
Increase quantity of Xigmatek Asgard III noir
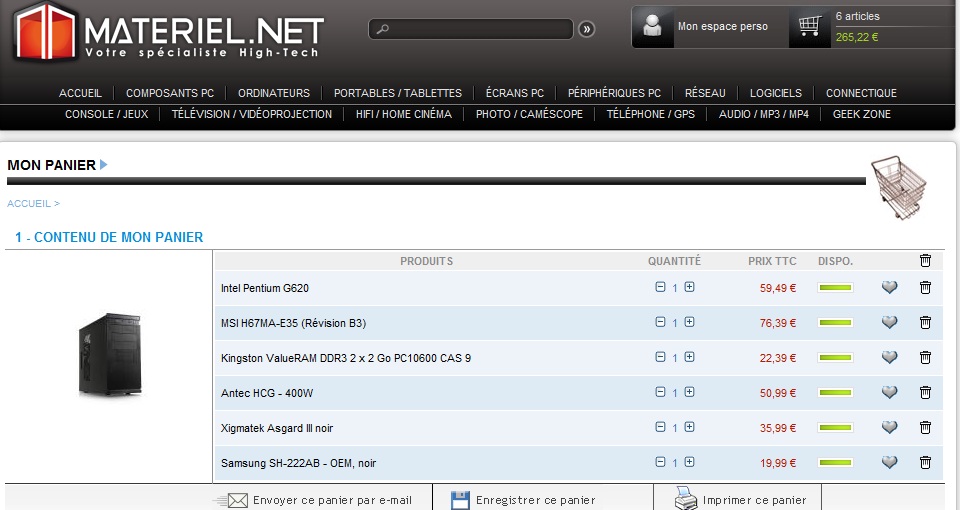[690, 427]
